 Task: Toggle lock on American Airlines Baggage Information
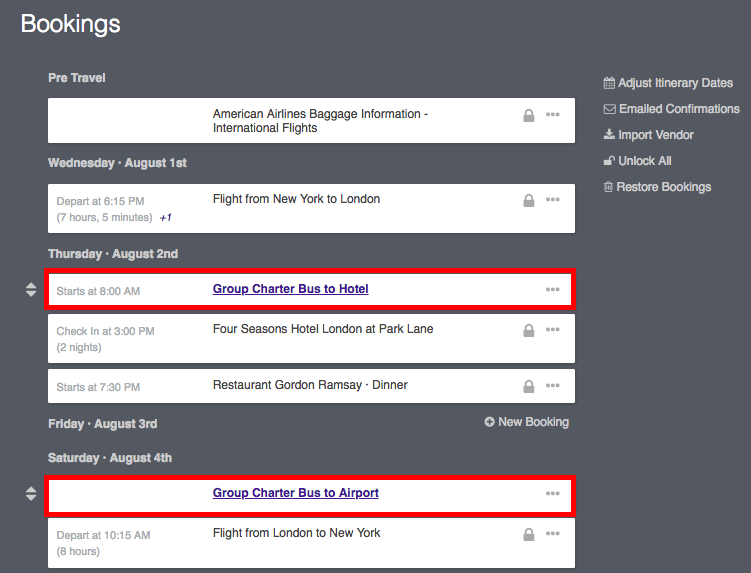[x=528, y=115]
